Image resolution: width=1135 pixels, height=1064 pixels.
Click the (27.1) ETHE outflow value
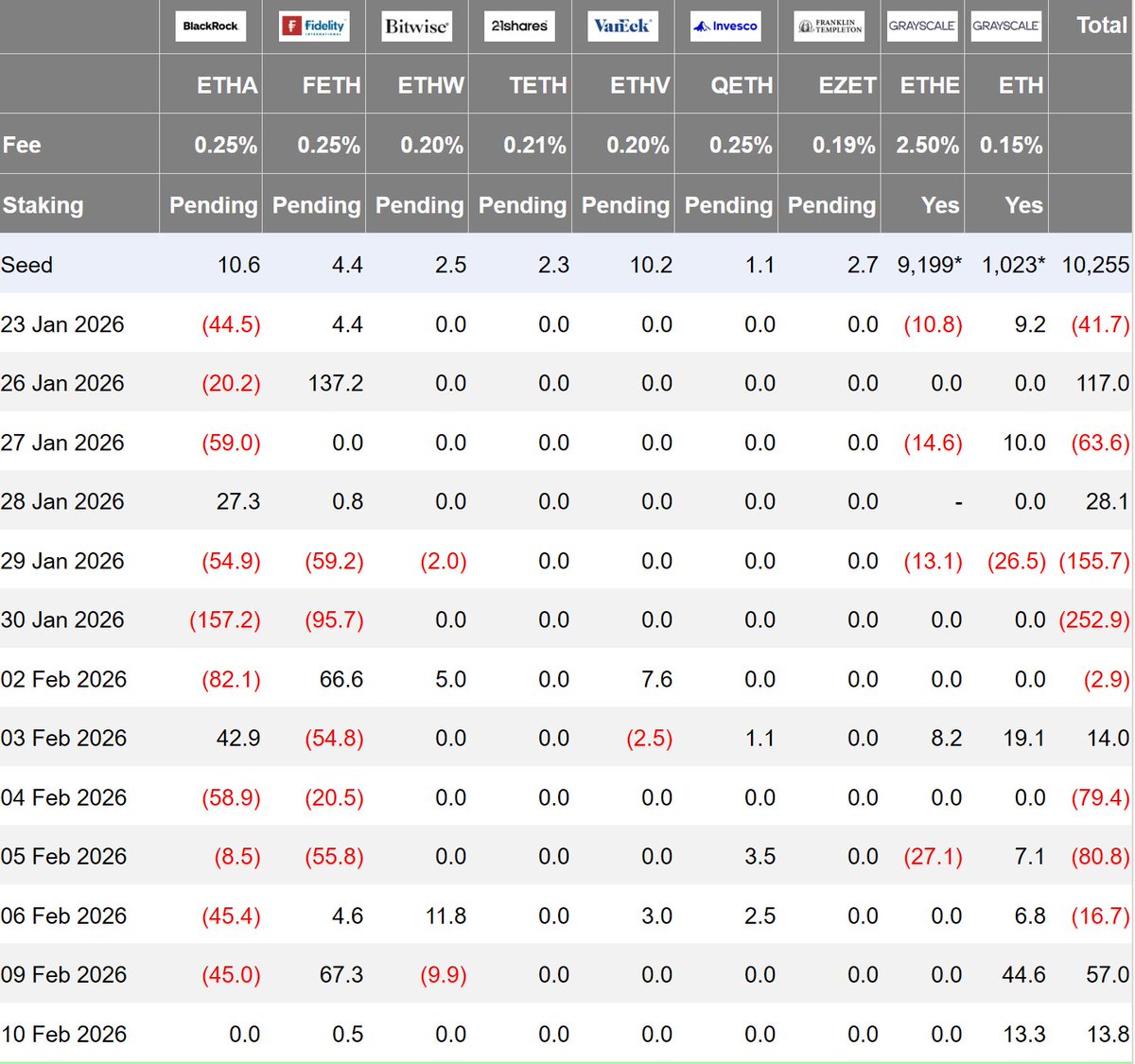(x=933, y=856)
